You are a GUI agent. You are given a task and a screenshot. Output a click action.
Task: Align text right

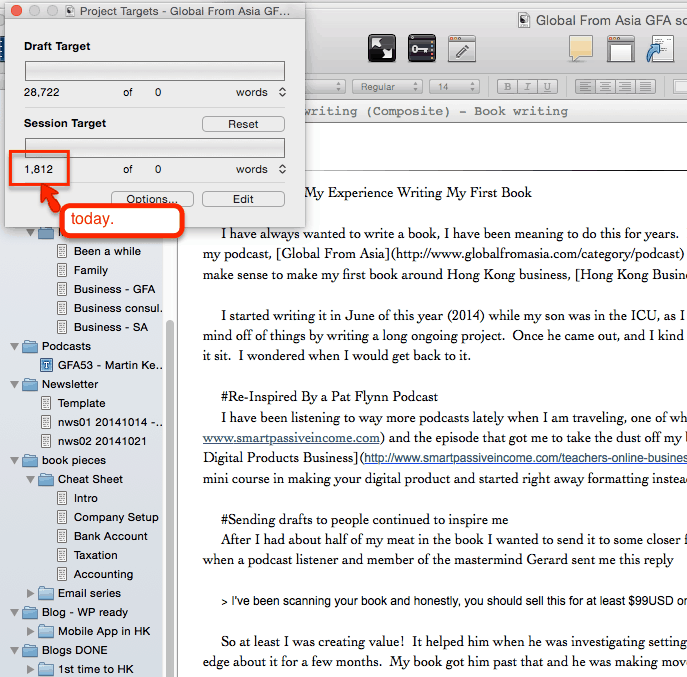(x=625, y=87)
